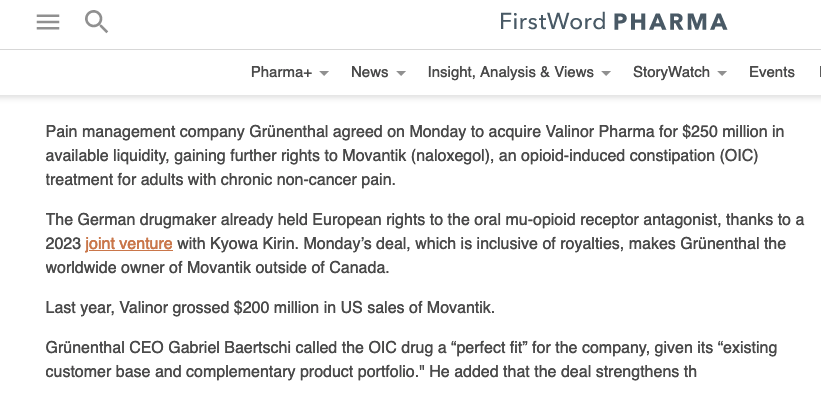The height and width of the screenshot is (400, 821).
Task: Select the StoryWatch menu item
Action: (x=671, y=72)
